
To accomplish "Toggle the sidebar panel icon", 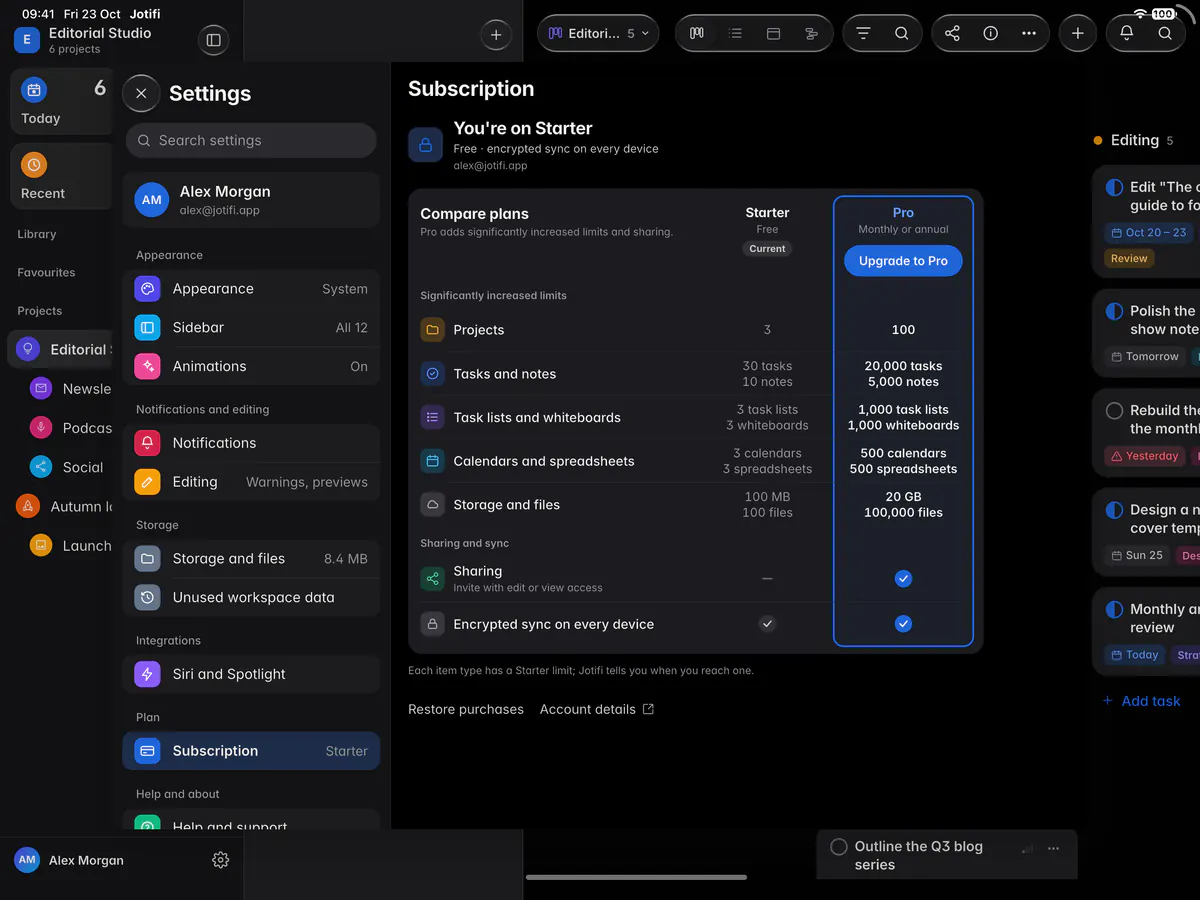I will tap(213, 40).
